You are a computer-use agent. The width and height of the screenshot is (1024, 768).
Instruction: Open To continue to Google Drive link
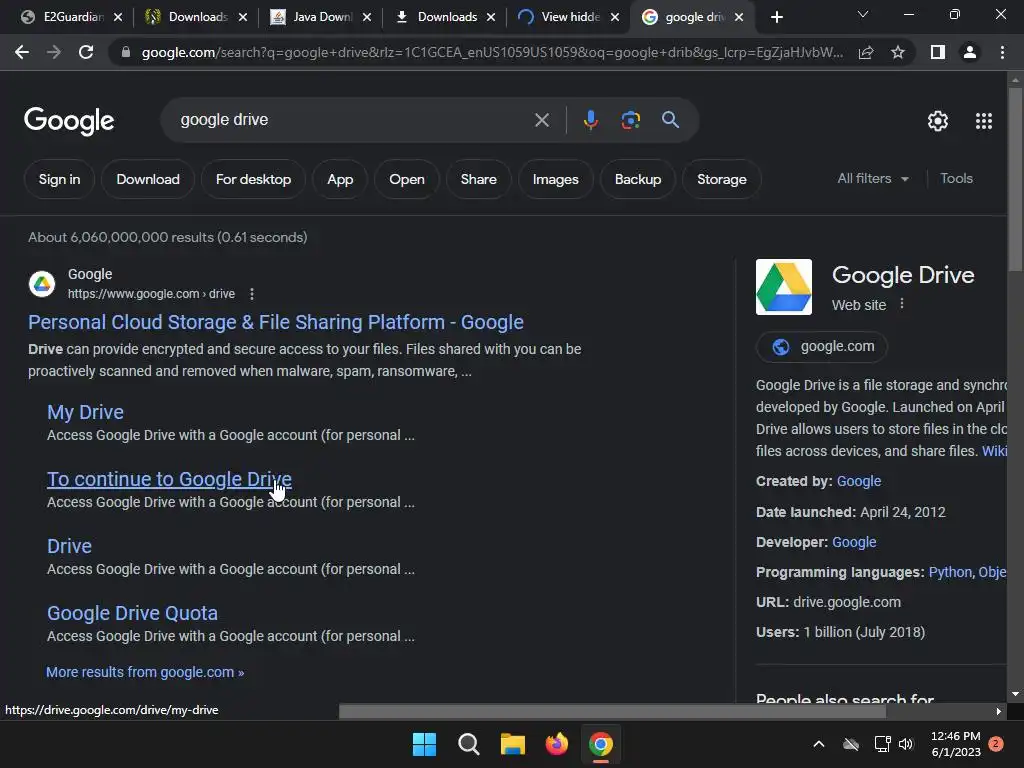(169, 479)
